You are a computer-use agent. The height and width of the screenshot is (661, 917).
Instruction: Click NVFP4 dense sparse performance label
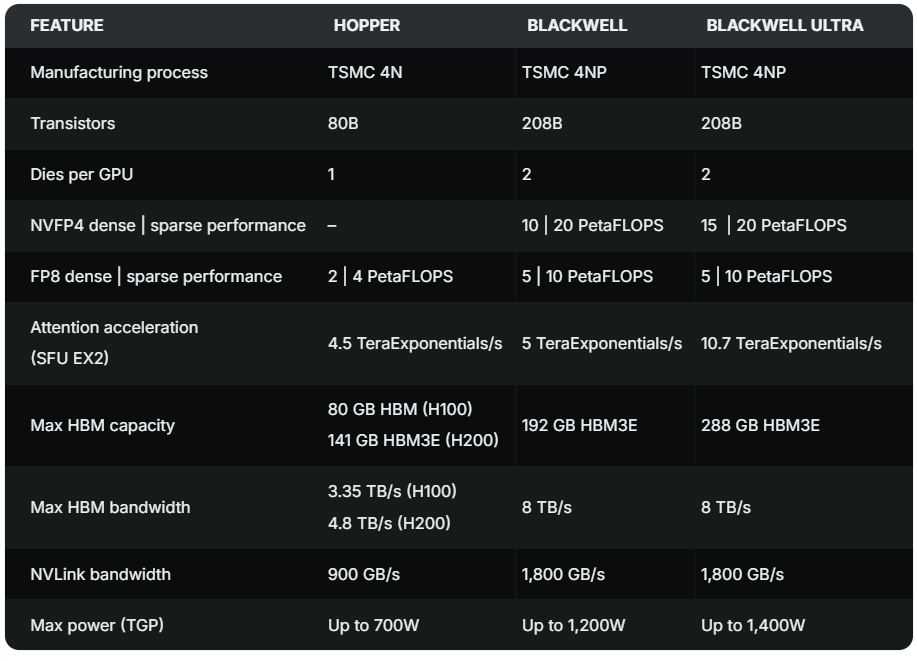tap(168, 225)
